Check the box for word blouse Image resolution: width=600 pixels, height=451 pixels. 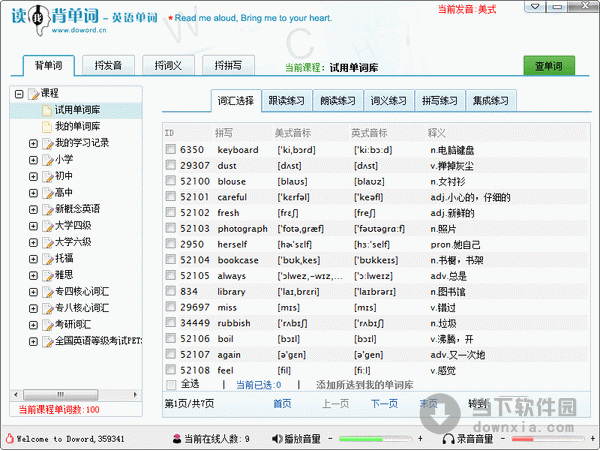click(171, 181)
